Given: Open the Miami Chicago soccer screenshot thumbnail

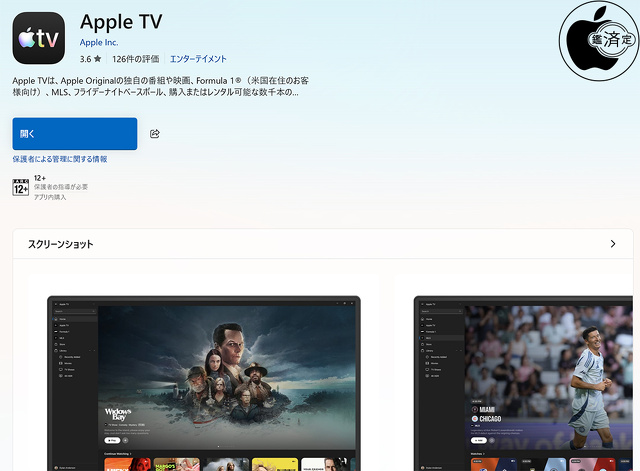Looking at the screenshot, I should click(523, 383).
